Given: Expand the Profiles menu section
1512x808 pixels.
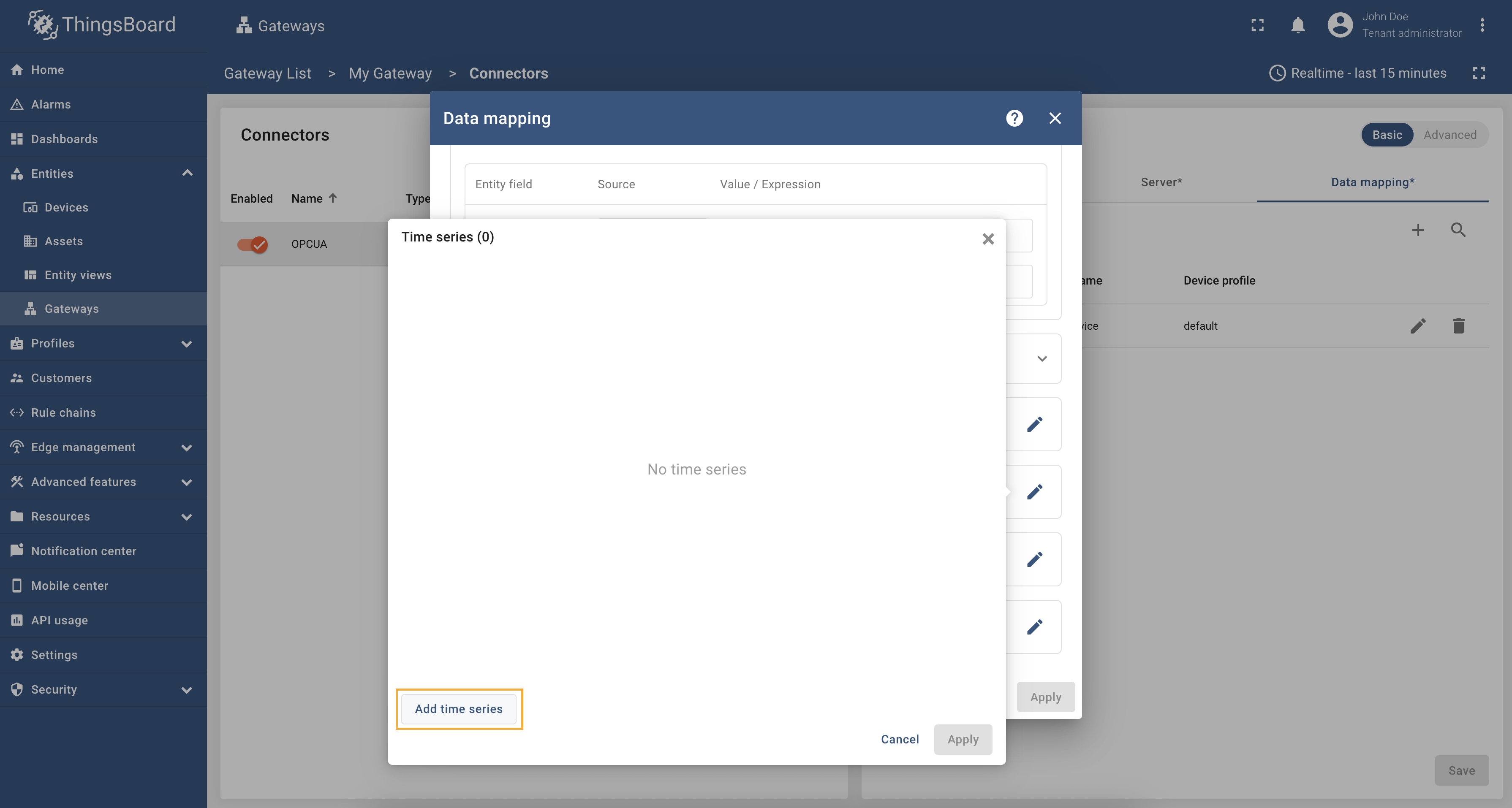Looking at the screenshot, I should [187, 343].
